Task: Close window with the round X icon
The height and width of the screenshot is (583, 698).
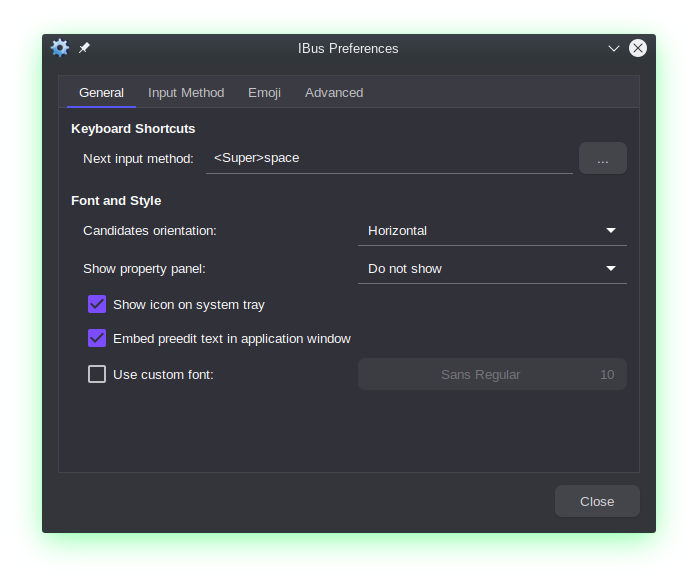Action: click(637, 48)
